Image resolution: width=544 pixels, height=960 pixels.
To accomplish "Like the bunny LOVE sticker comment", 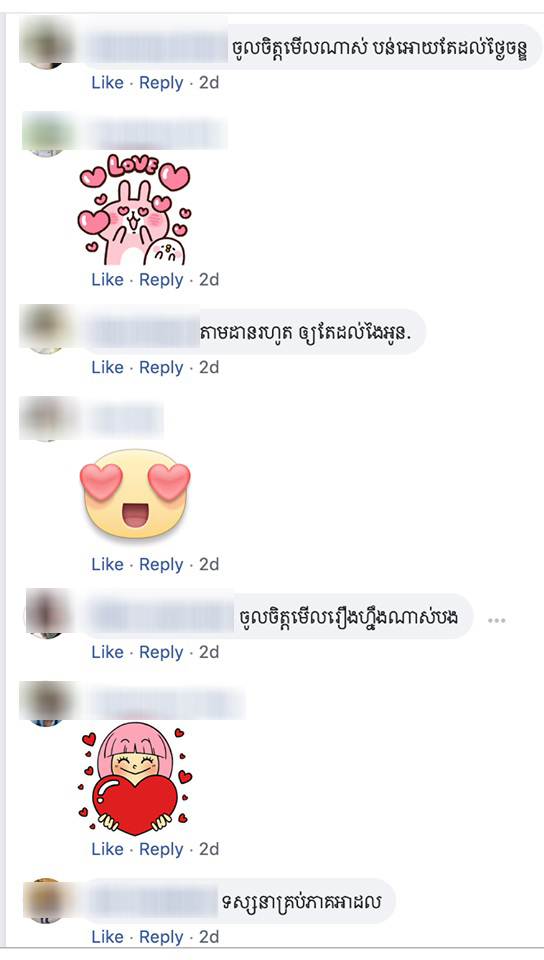I will (107, 280).
